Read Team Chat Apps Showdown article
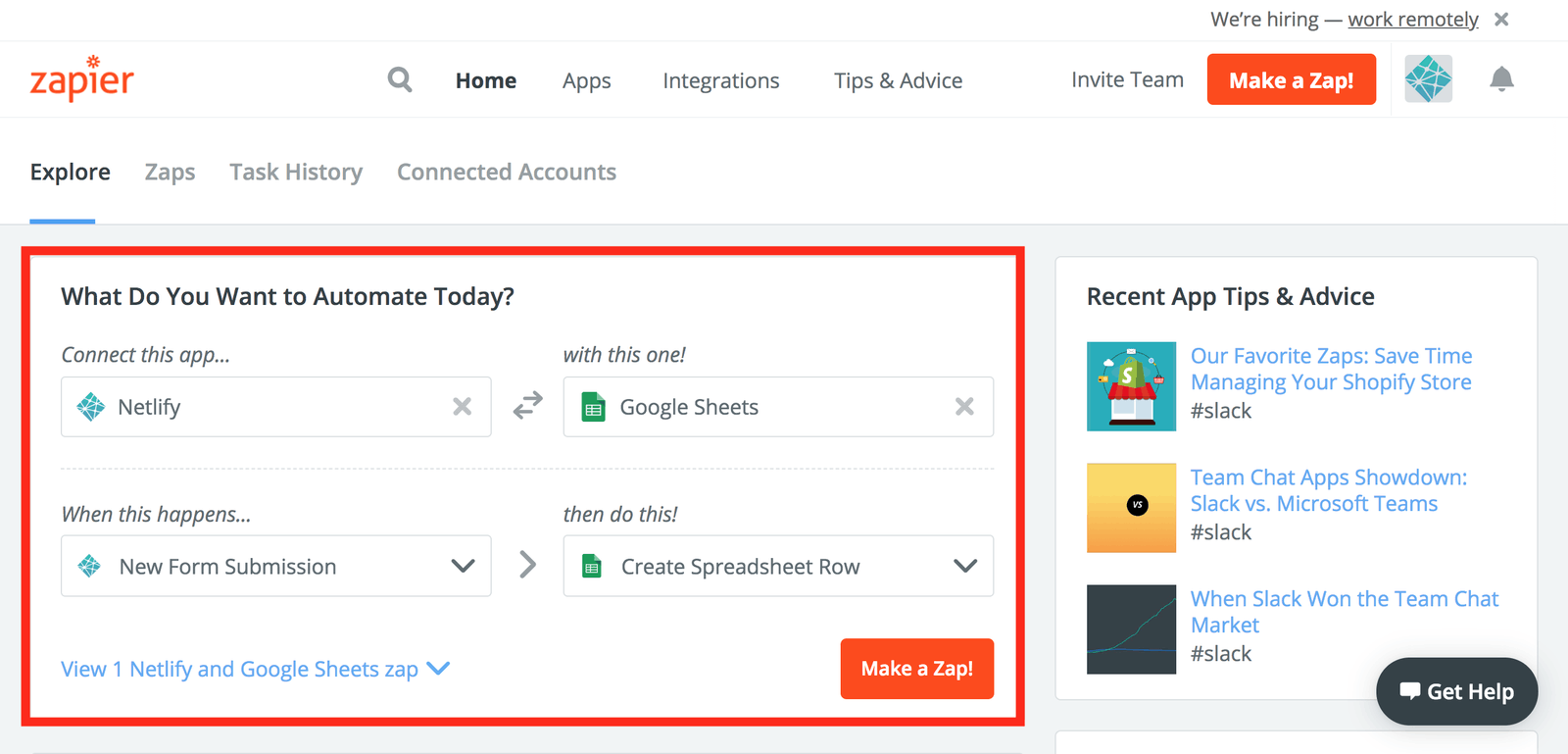 [1328, 490]
